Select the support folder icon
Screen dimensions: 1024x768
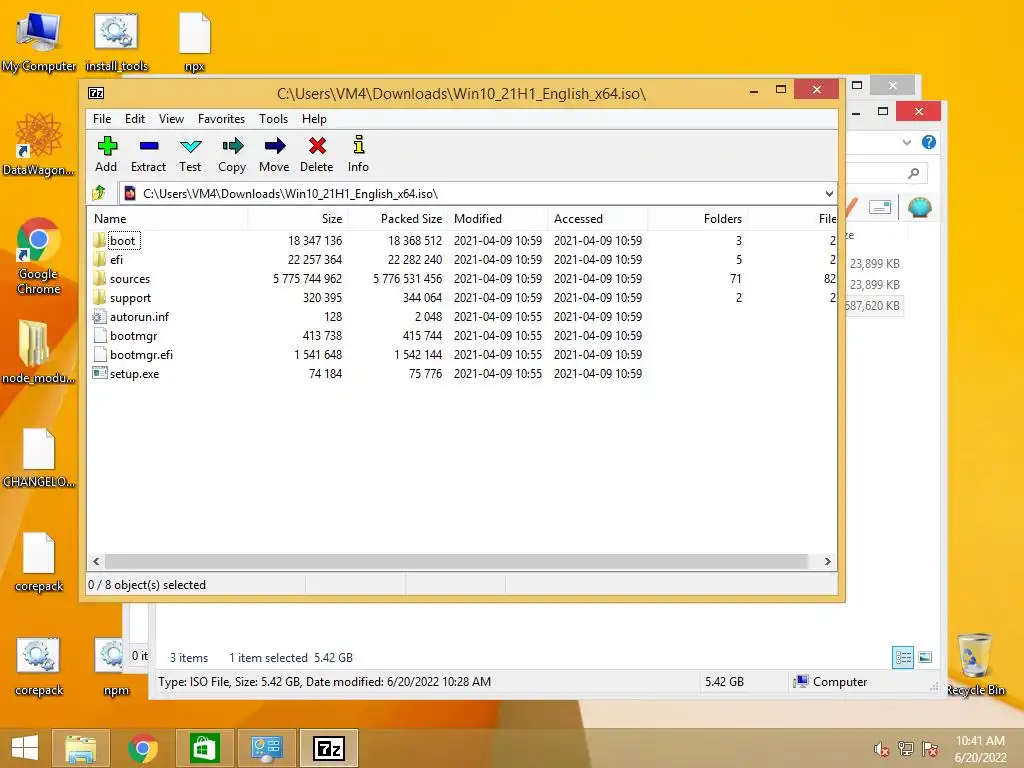point(99,297)
